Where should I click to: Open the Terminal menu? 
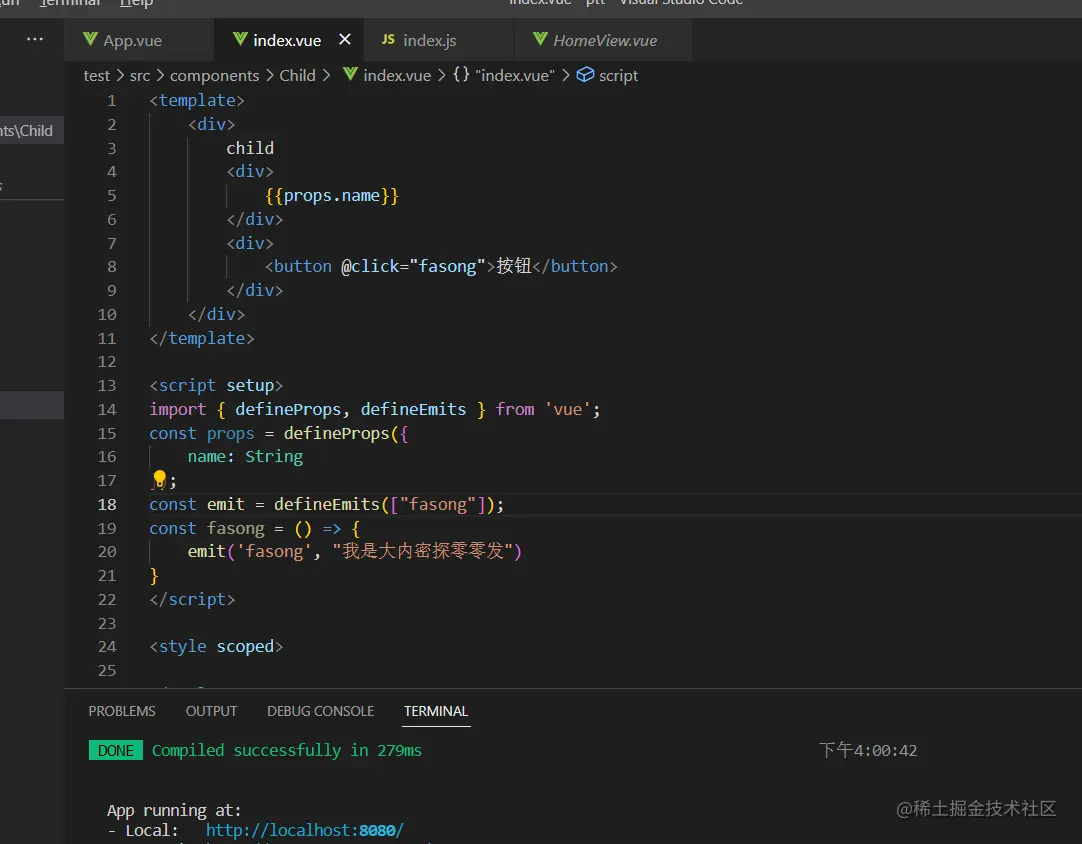pyautogui.click(x=70, y=3)
